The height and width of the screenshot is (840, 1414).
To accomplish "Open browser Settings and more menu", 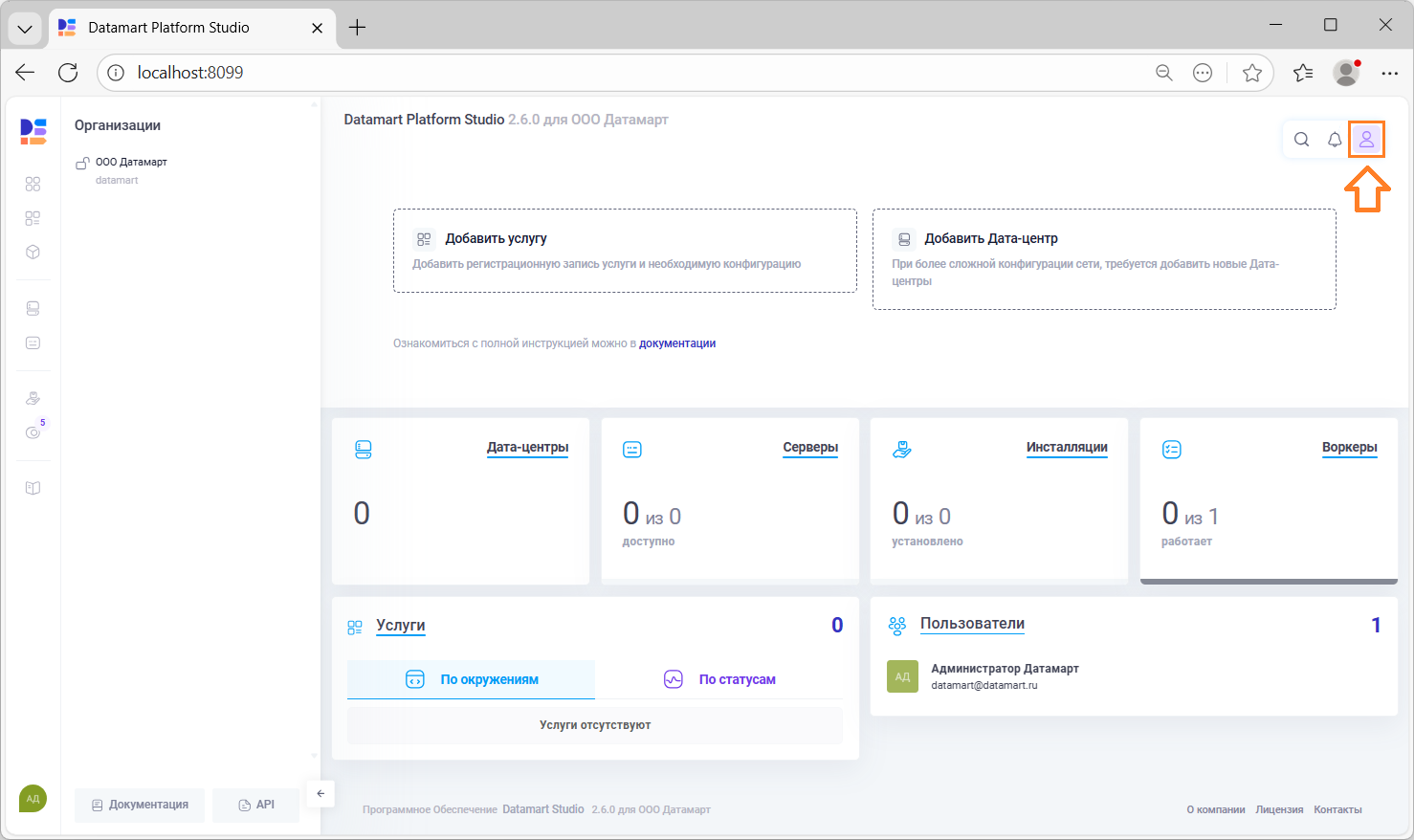I will (x=1390, y=73).
